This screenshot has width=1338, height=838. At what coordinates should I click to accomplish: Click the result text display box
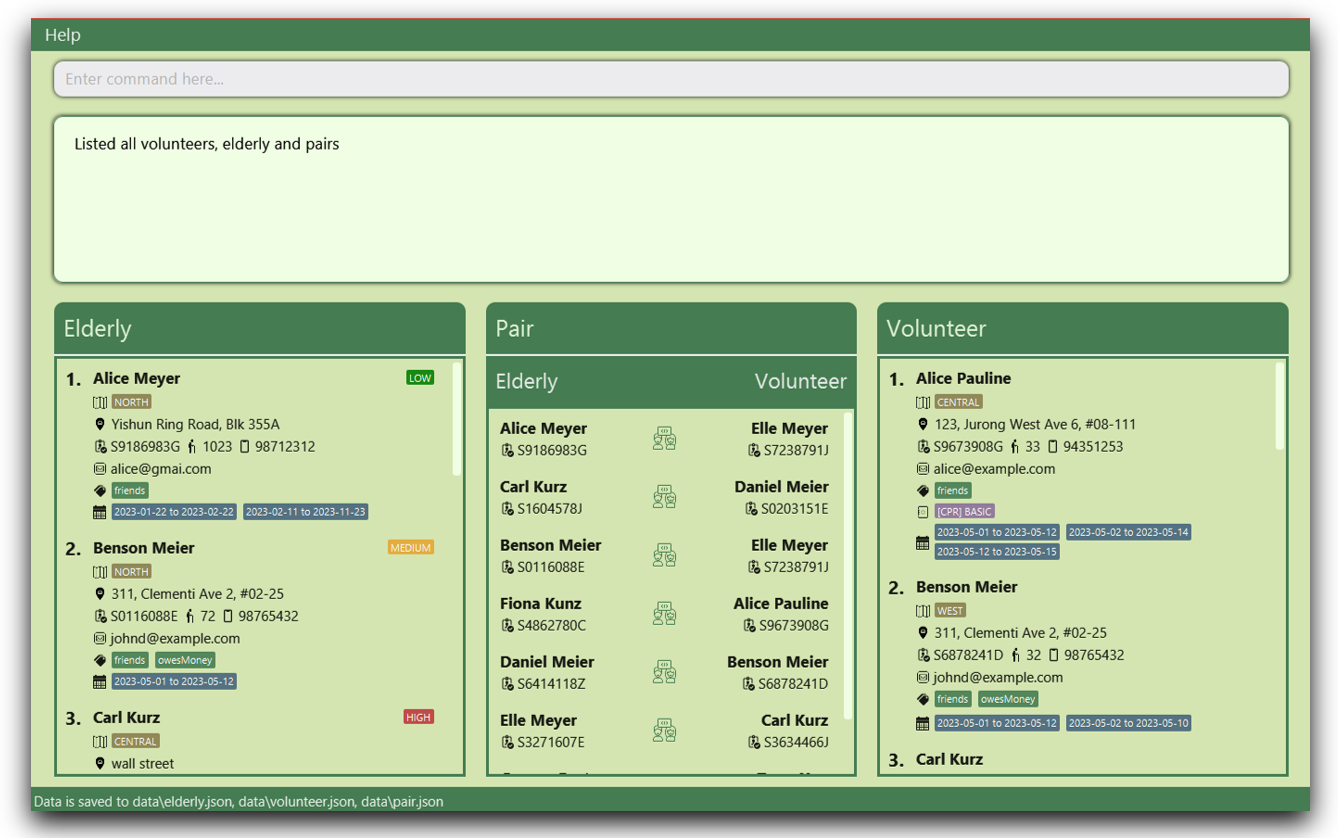671,200
